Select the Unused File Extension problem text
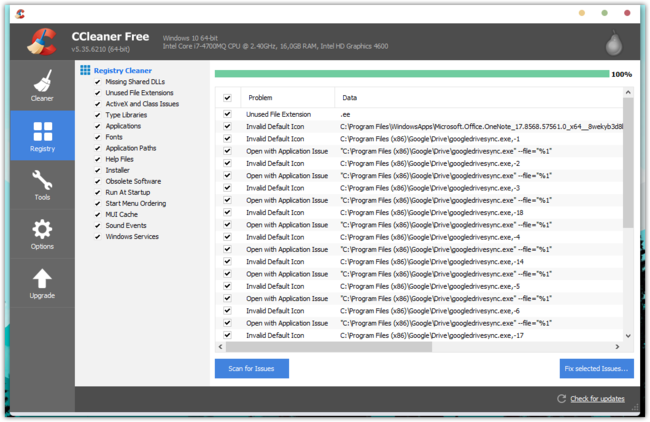This screenshot has height=422, width=650. pos(279,114)
